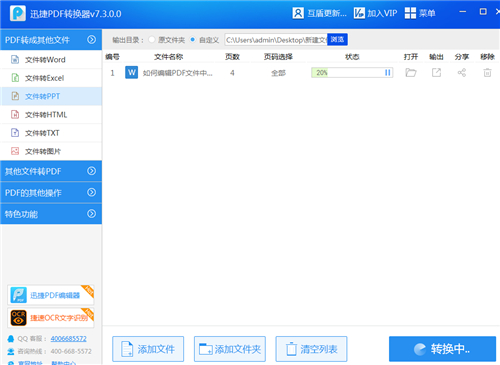
Task: Open the user account icon
Action: tap(298, 13)
